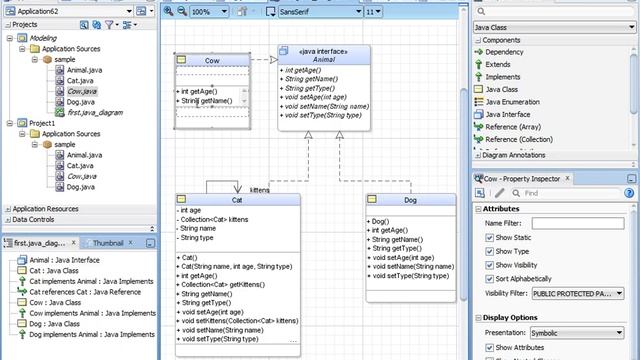640x360 pixels.
Task: Select first.java_diagram file in tree
Action: pos(95,113)
